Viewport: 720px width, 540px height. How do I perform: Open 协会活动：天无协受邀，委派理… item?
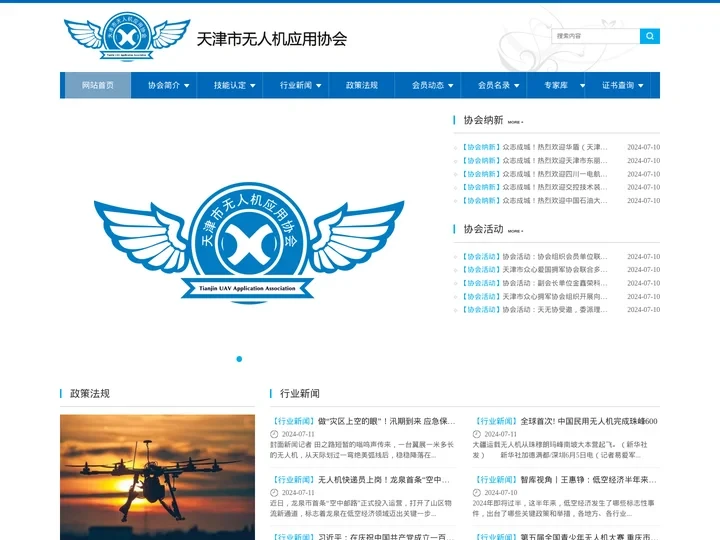point(555,310)
